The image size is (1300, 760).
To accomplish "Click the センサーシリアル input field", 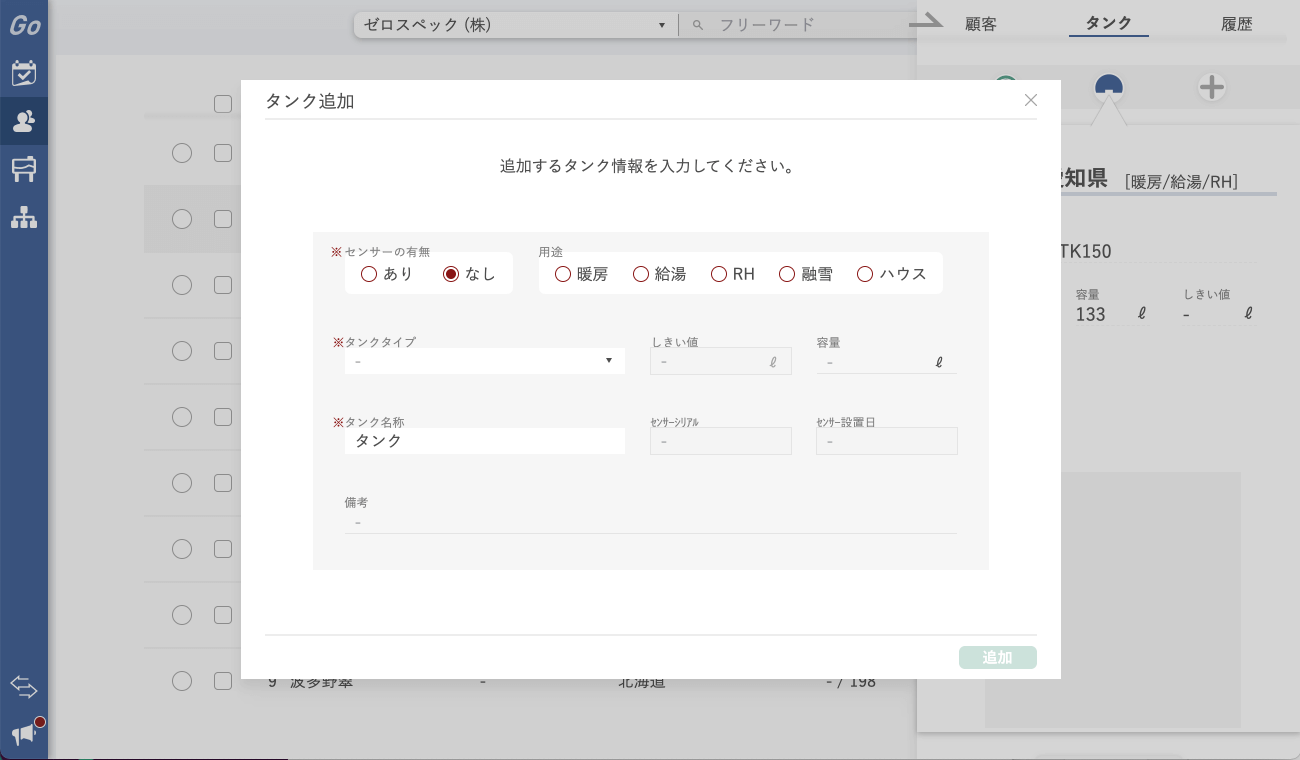I will [721, 441].
